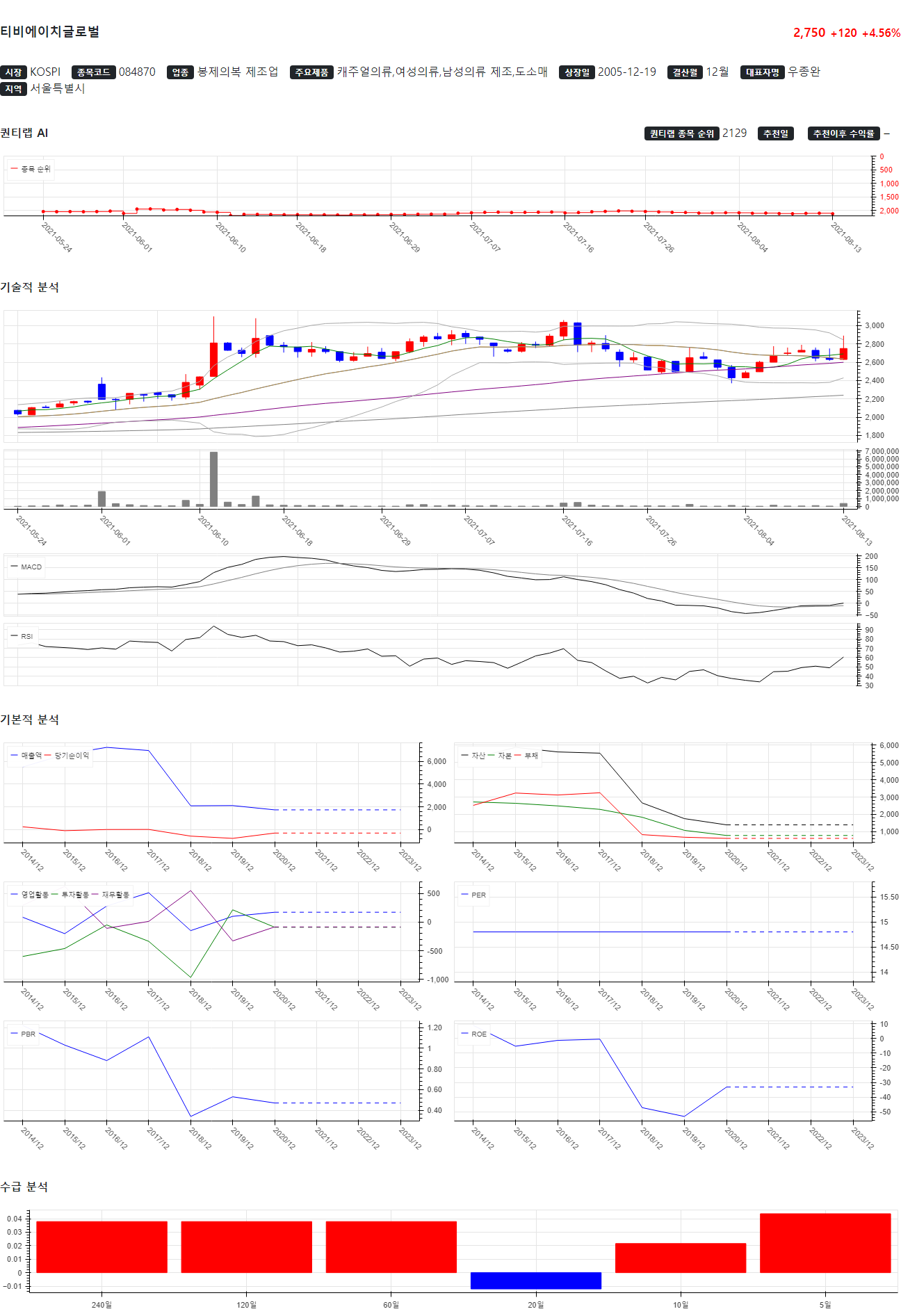Click the red bar above 60일
This screenshot has height=1316, width=901.
pyautogui.click(x=391, y=1246)
